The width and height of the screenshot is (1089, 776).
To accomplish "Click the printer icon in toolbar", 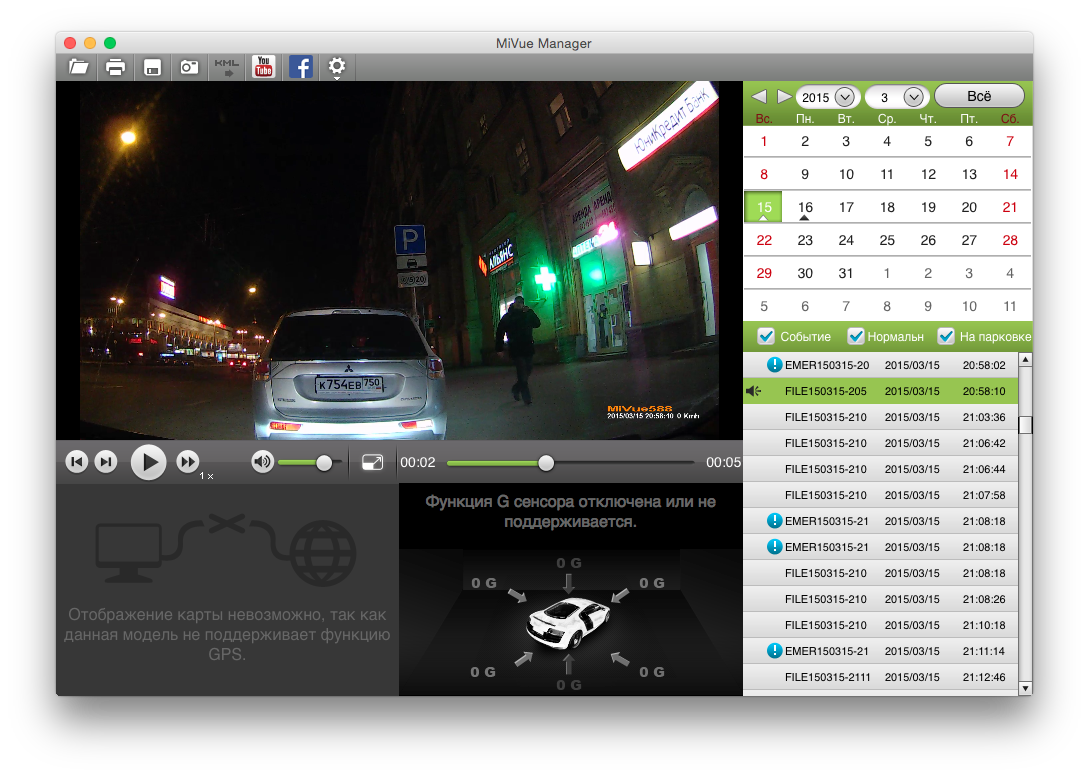I will [x=115, y=67].
